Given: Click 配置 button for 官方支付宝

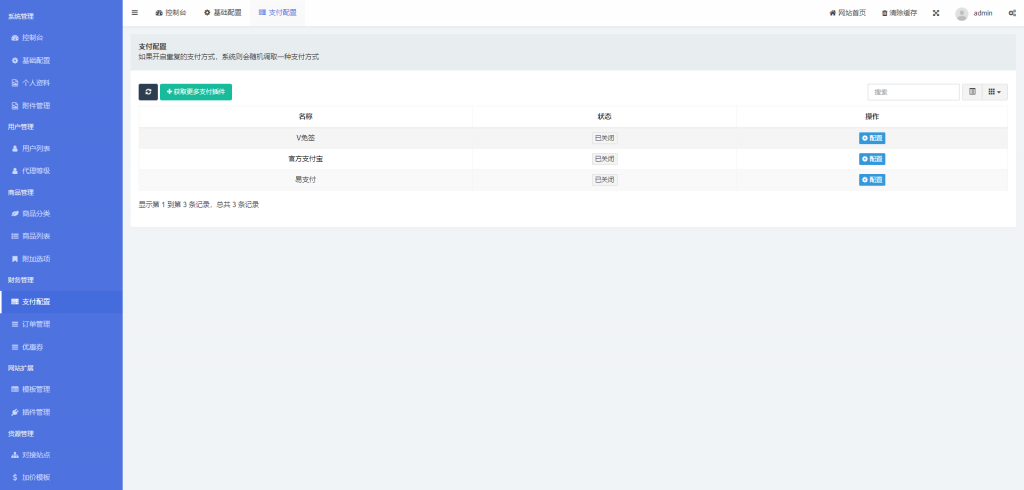Looking at the screenshot, I should tap(872, 159).
